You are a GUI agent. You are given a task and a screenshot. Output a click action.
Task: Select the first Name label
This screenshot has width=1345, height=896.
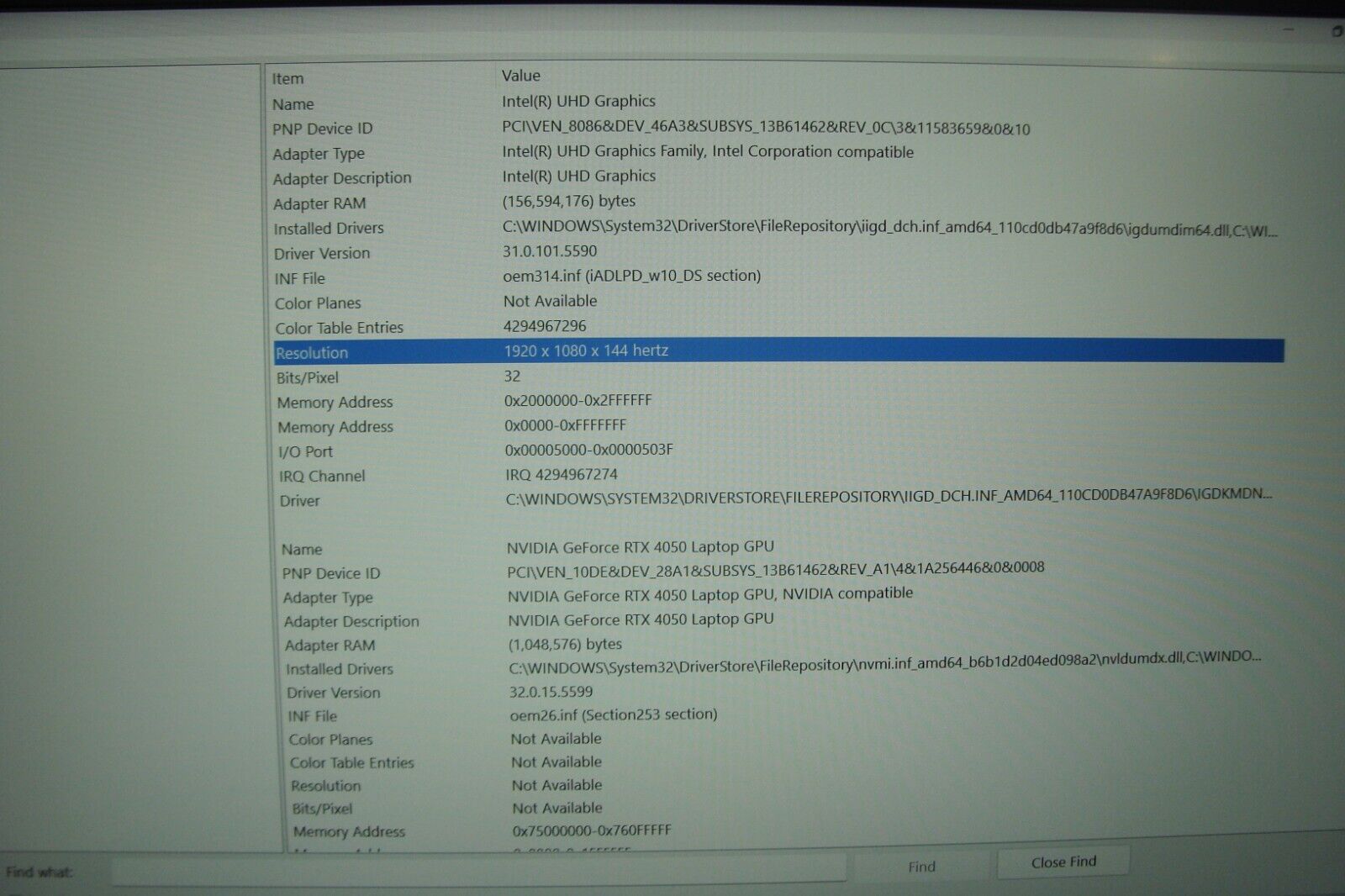293,104
